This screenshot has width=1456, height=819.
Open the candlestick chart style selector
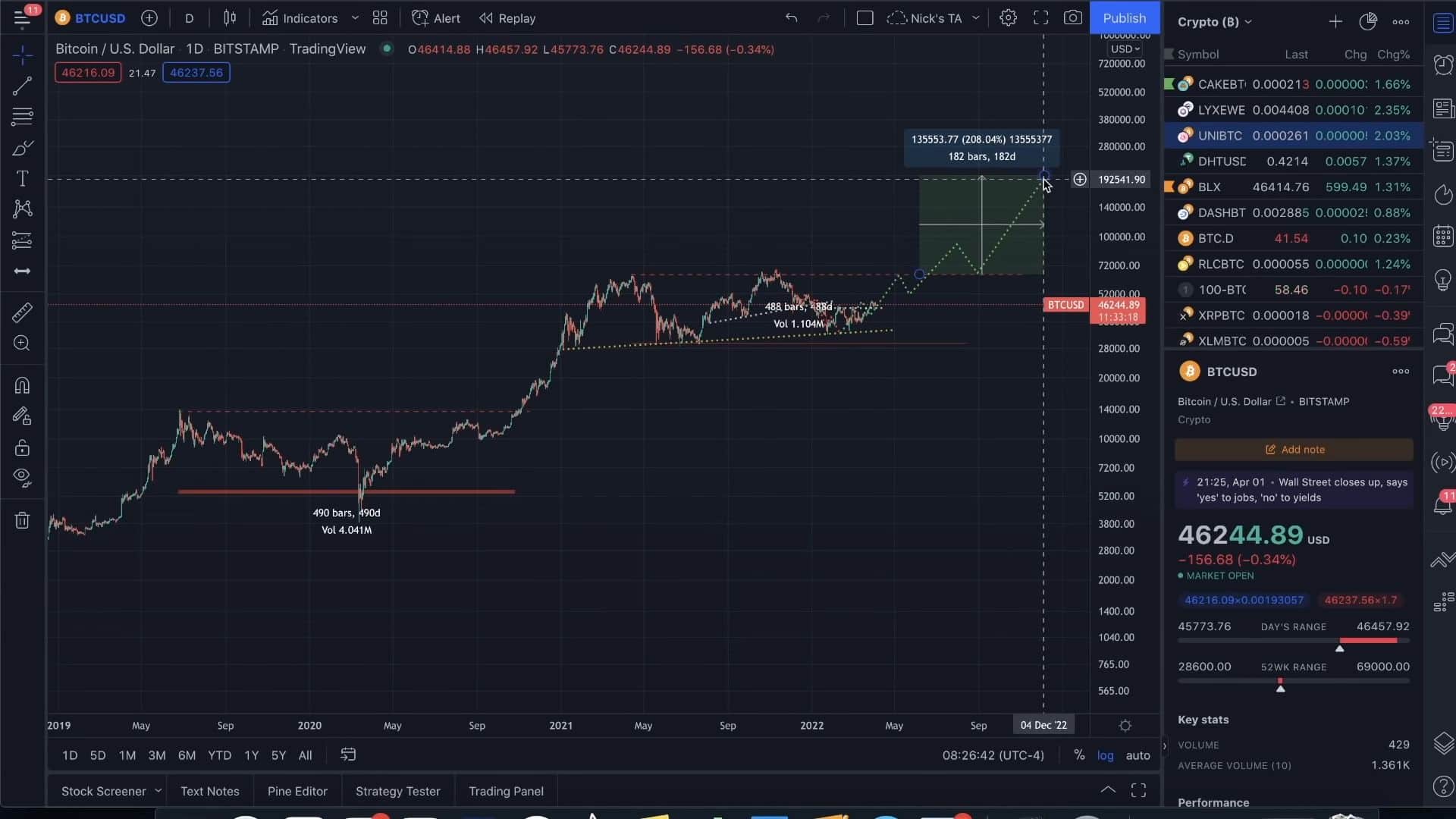coord(230,18)
